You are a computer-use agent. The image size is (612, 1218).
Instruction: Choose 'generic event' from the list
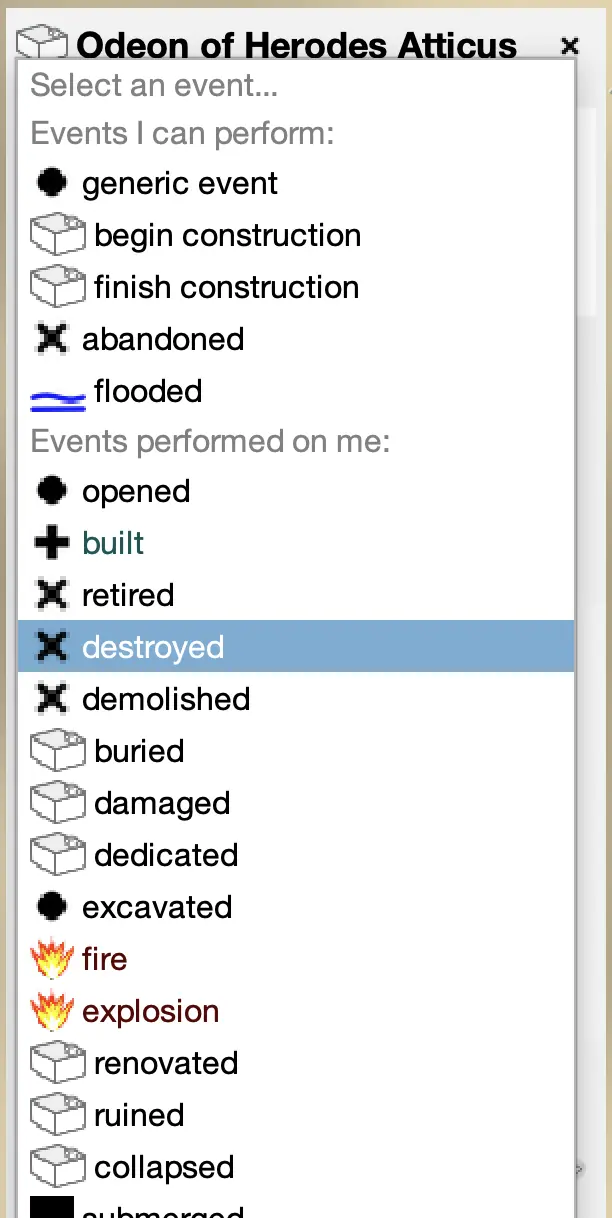pos(180,184)
